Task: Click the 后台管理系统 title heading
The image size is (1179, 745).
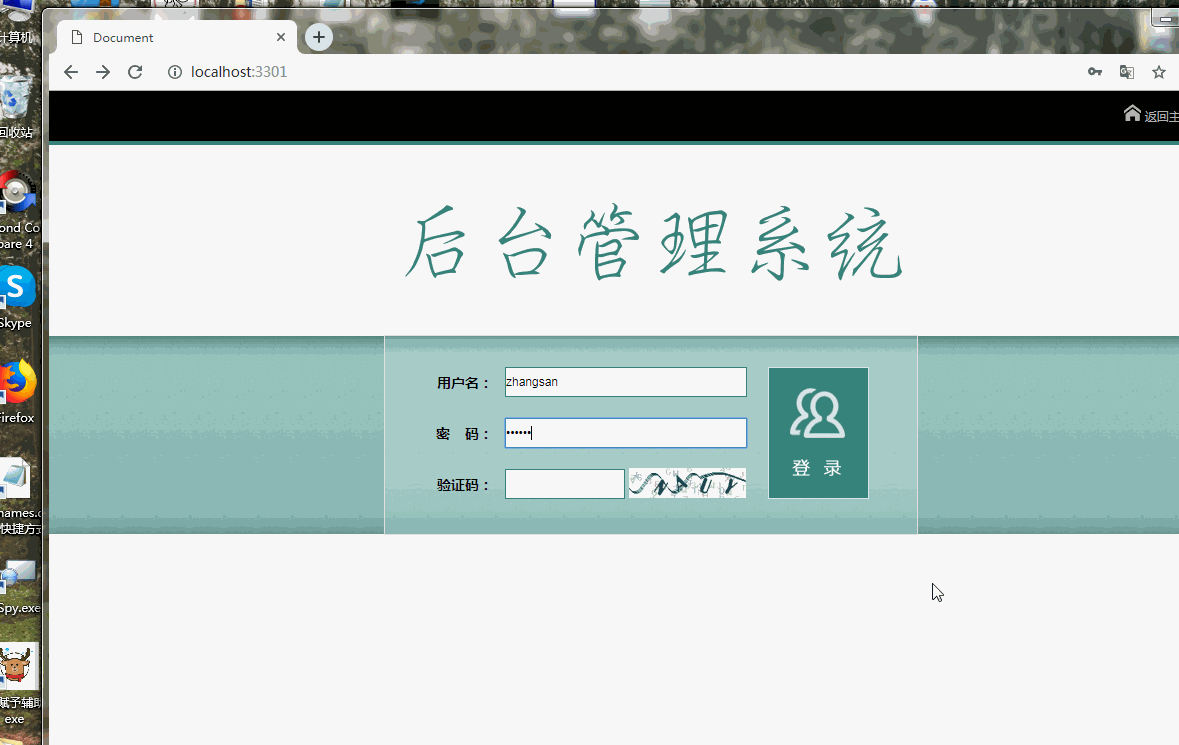Action: point(653,242)
